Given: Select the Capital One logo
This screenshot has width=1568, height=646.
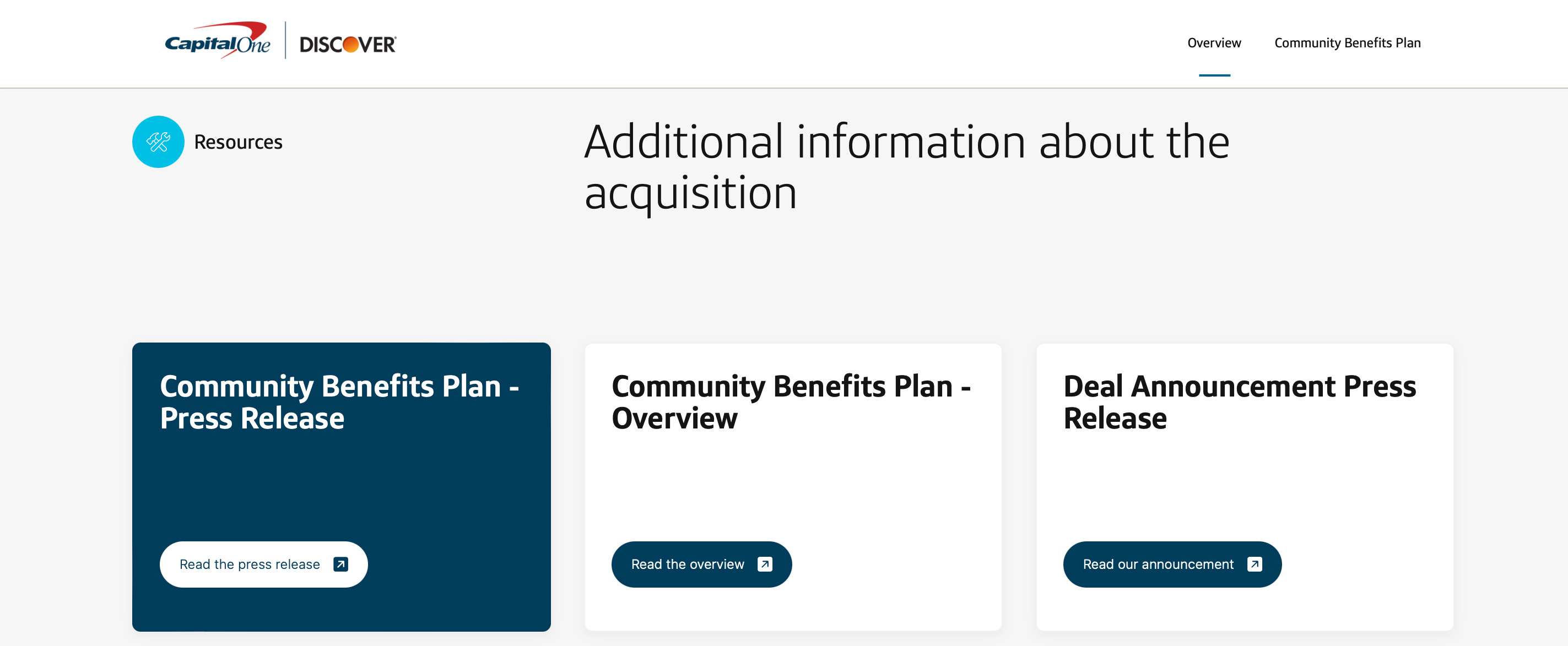Looking at the screenshot, I should [x=217, y=42].
